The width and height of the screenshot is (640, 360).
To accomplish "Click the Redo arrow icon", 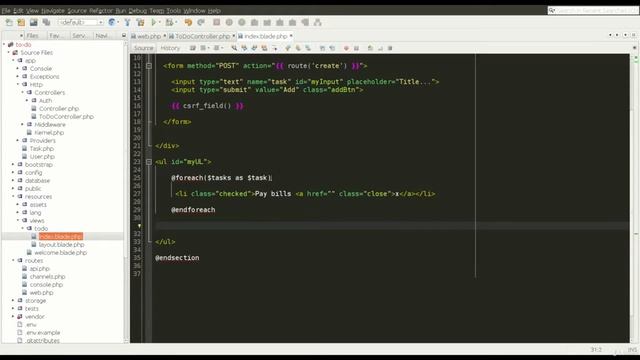I will point(201,22).
